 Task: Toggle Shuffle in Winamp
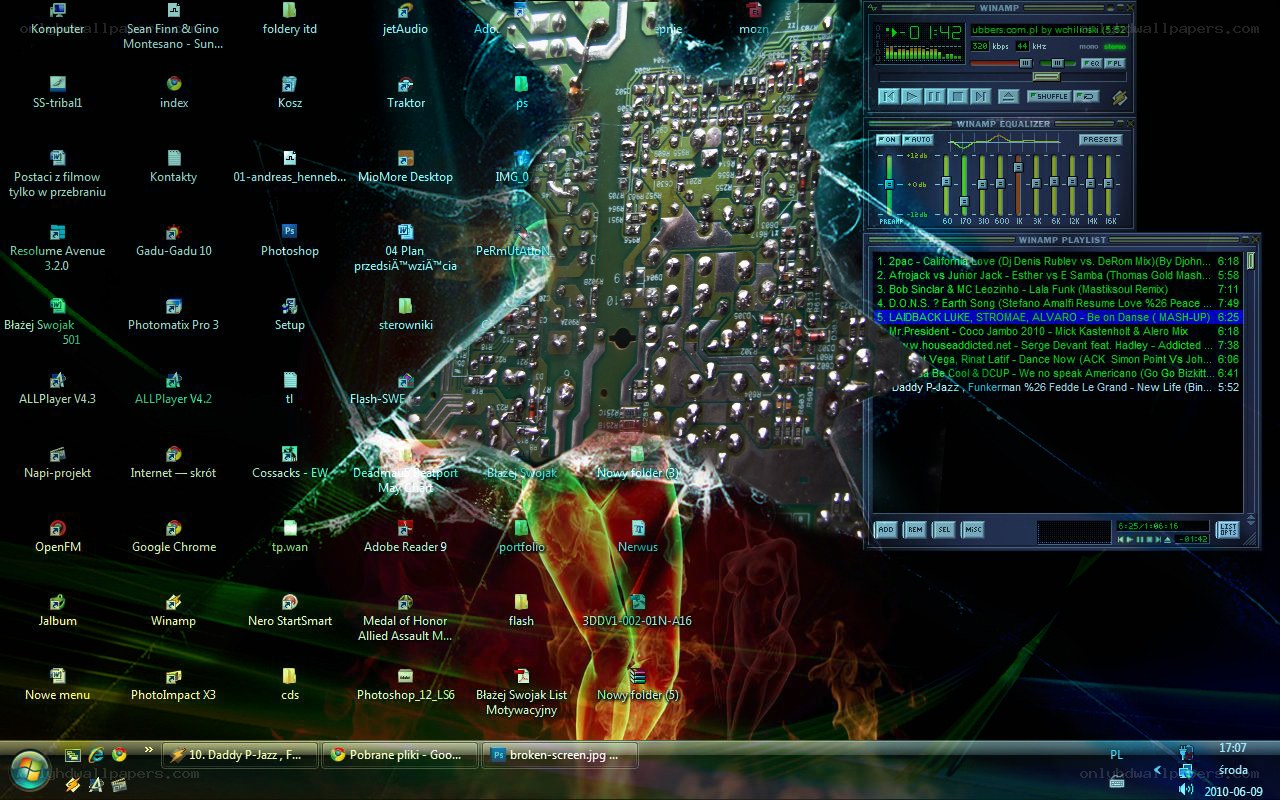tap(1048, 97)
